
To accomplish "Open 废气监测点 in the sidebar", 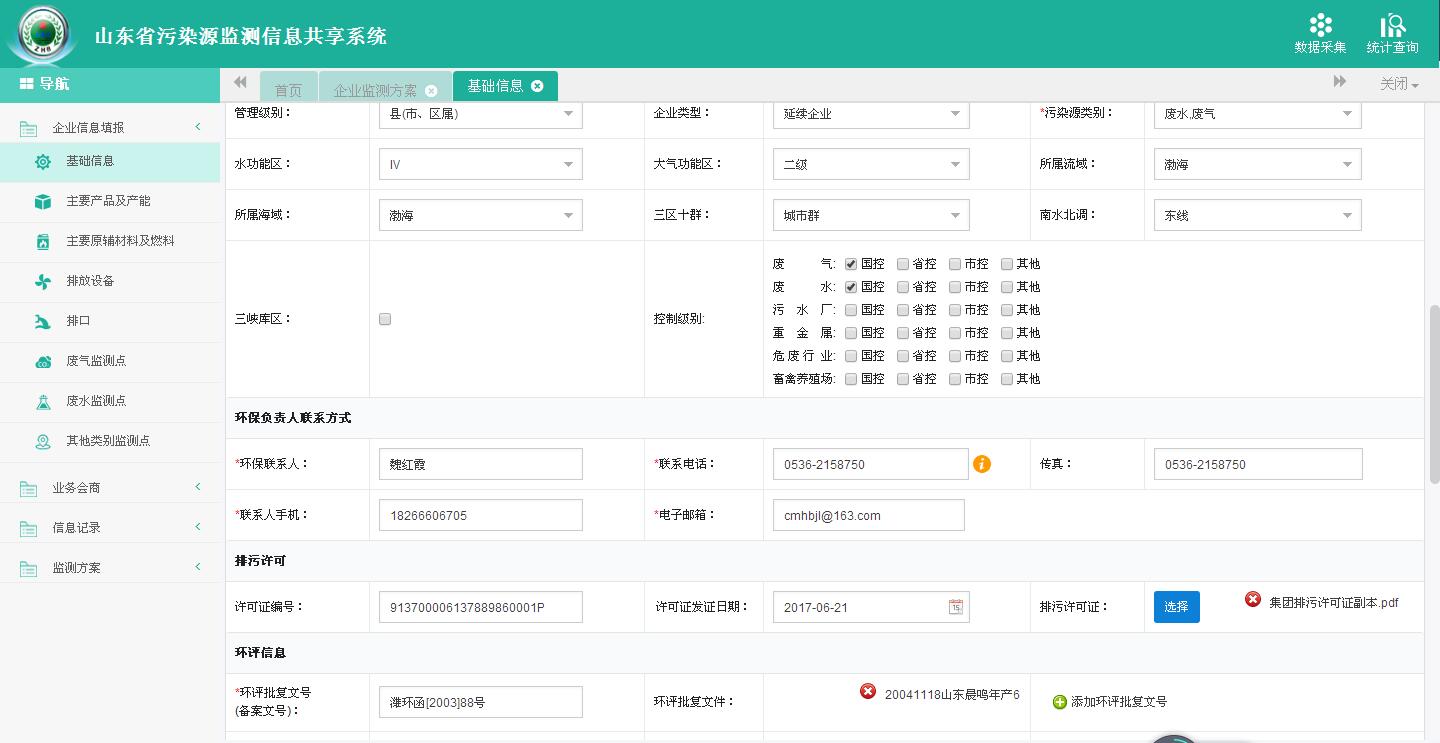I will pos(96,361).
